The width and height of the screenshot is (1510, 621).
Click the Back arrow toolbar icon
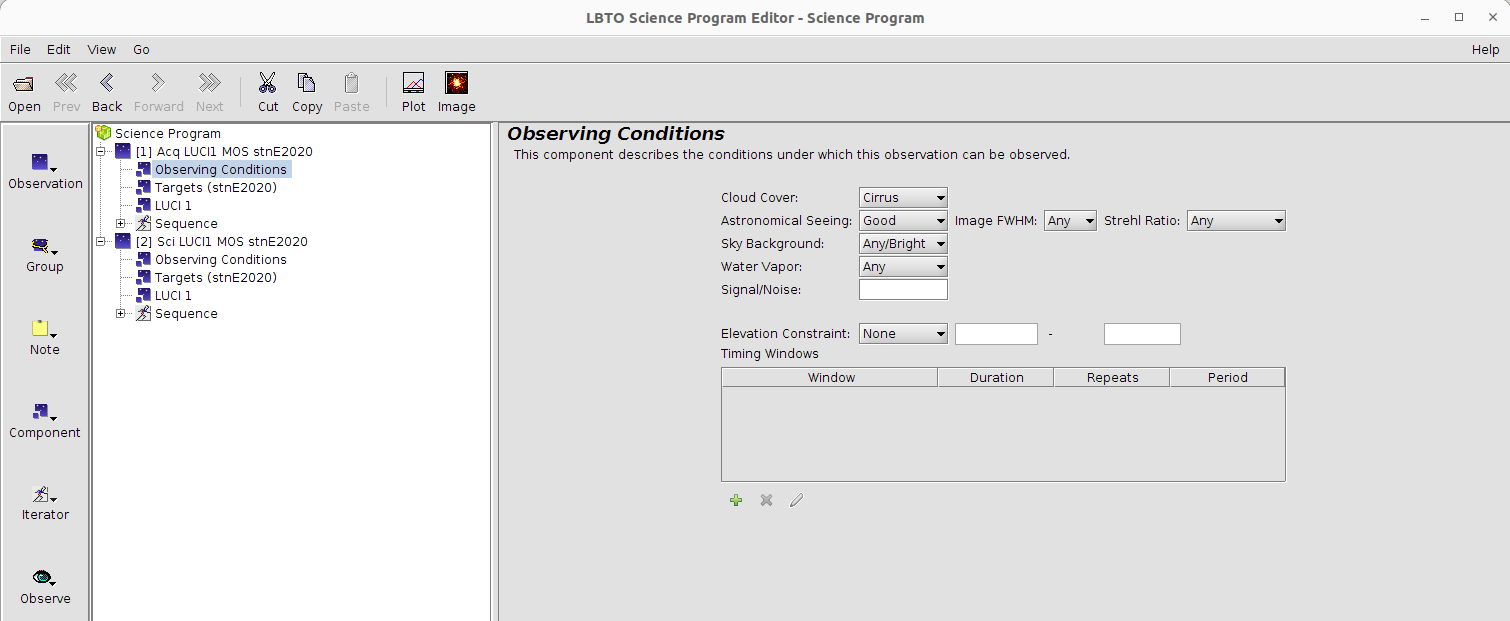(x=106, y=84)
